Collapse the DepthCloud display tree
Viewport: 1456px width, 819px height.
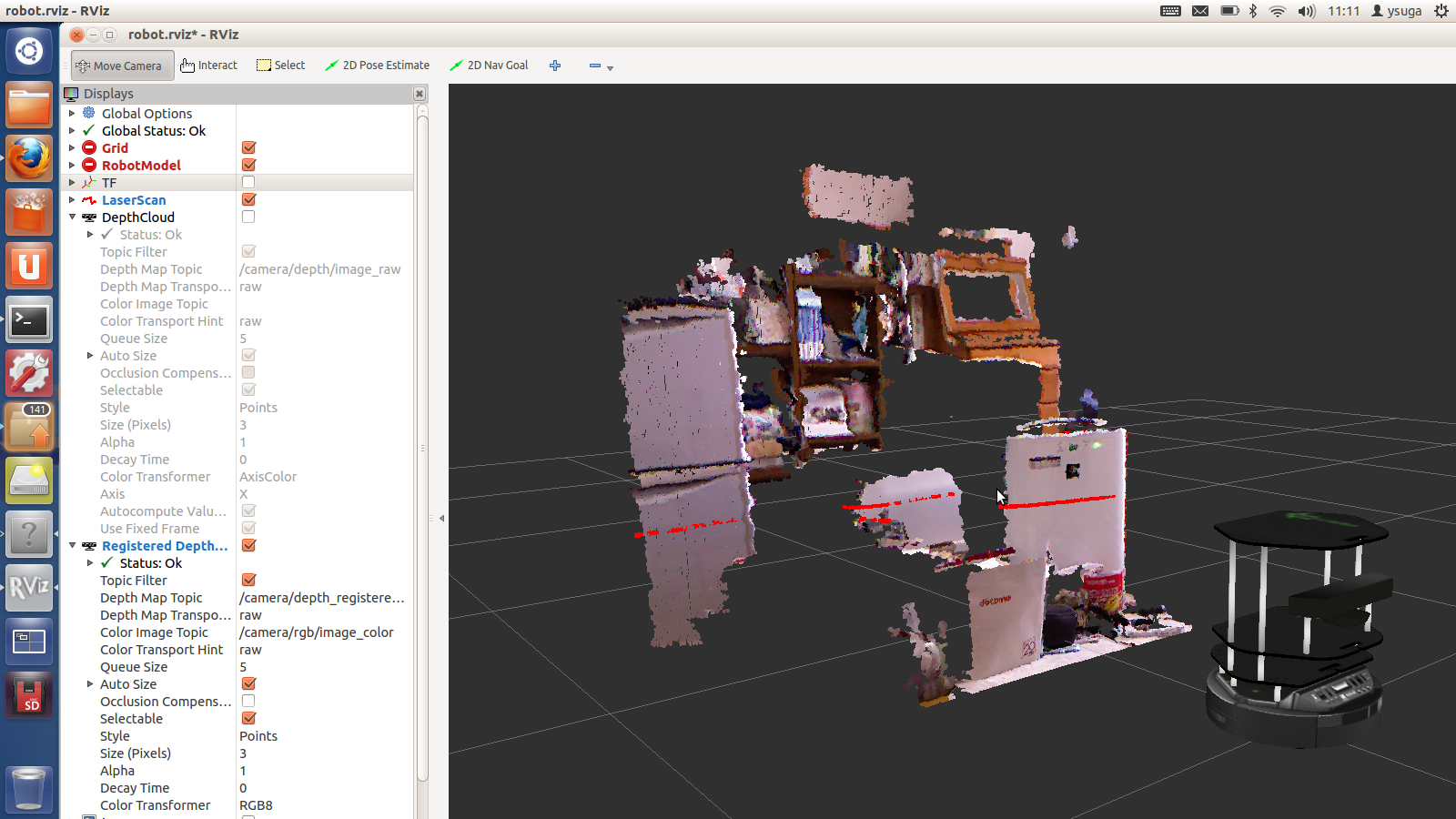[72, 217]
